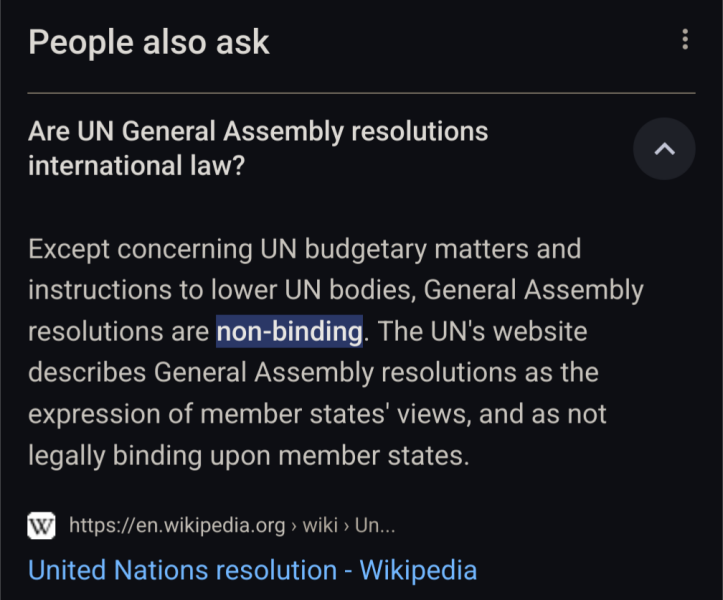Click 'legally binding upon member states' text

tap(246, 456)
